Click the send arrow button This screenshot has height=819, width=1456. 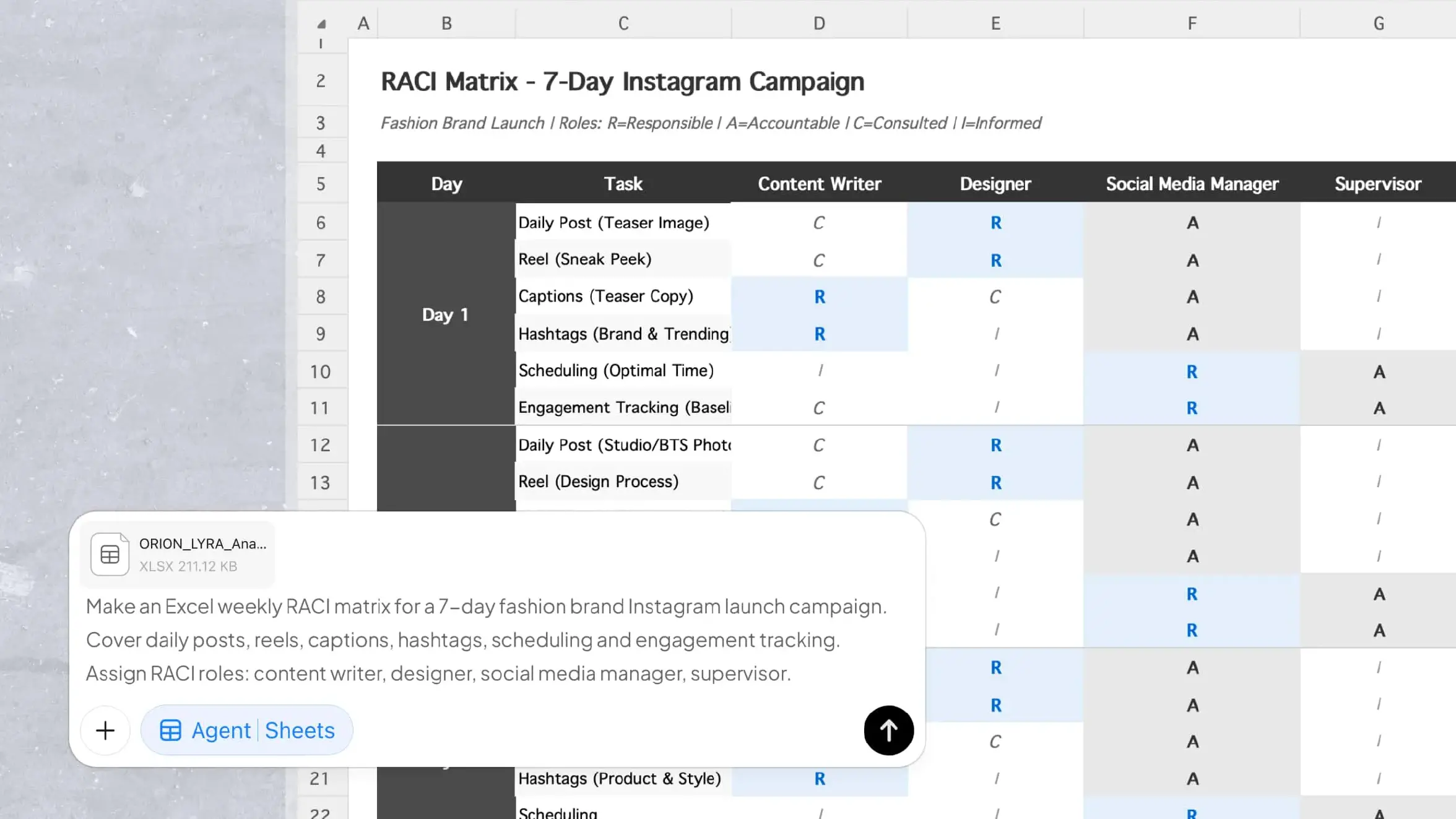point(888,730)
